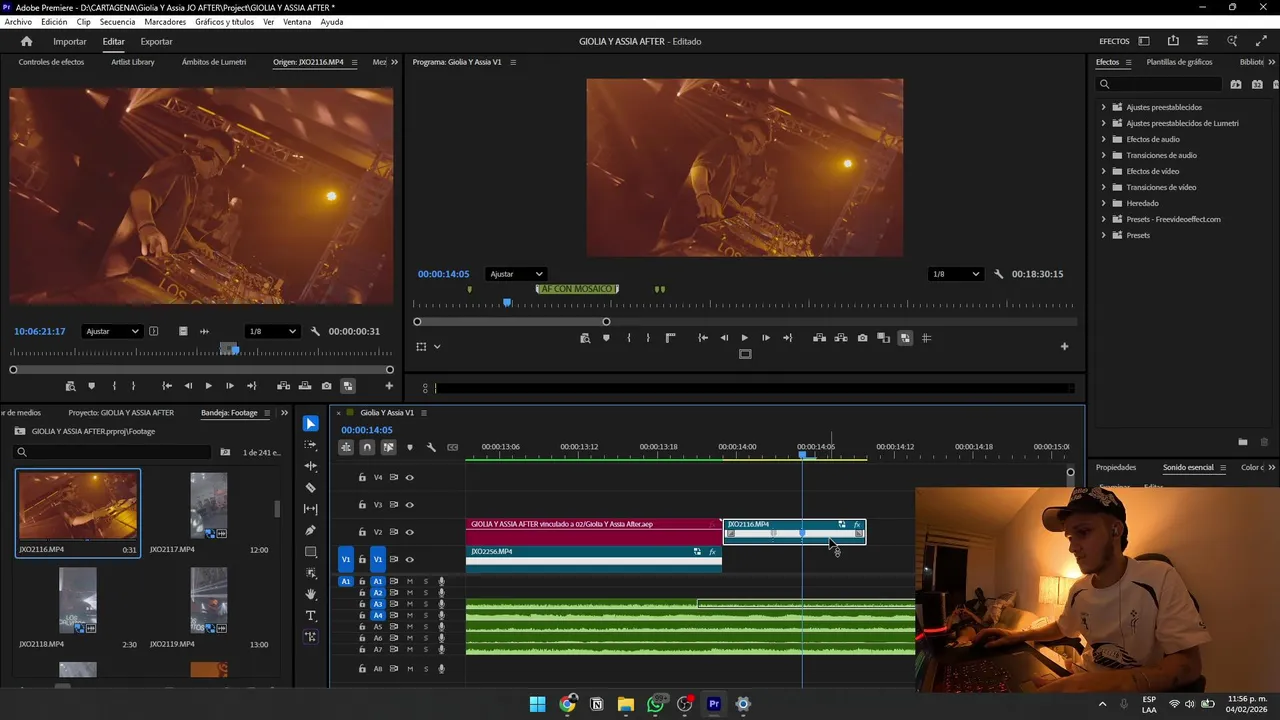Play the Program monitor sequence
1280x720 pixels.
point(744,338)
